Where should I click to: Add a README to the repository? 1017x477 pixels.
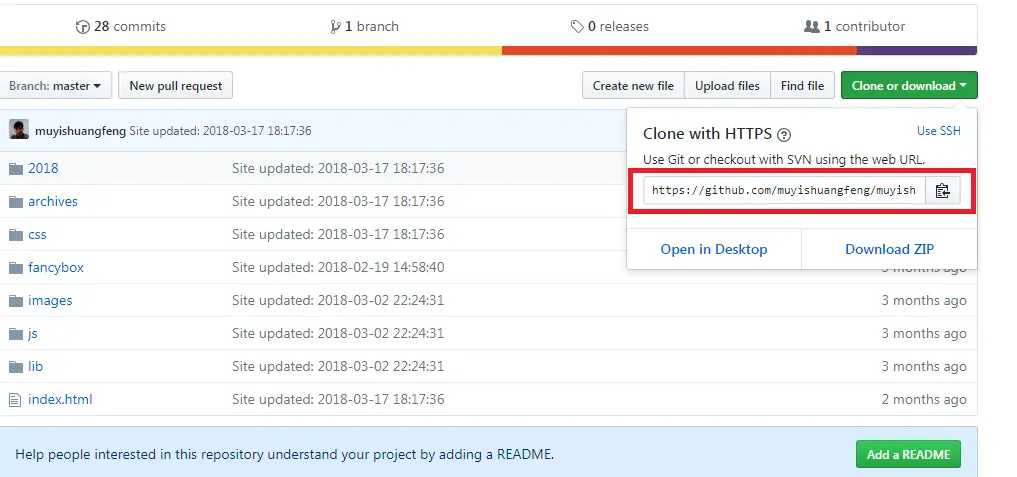point(908,454)
